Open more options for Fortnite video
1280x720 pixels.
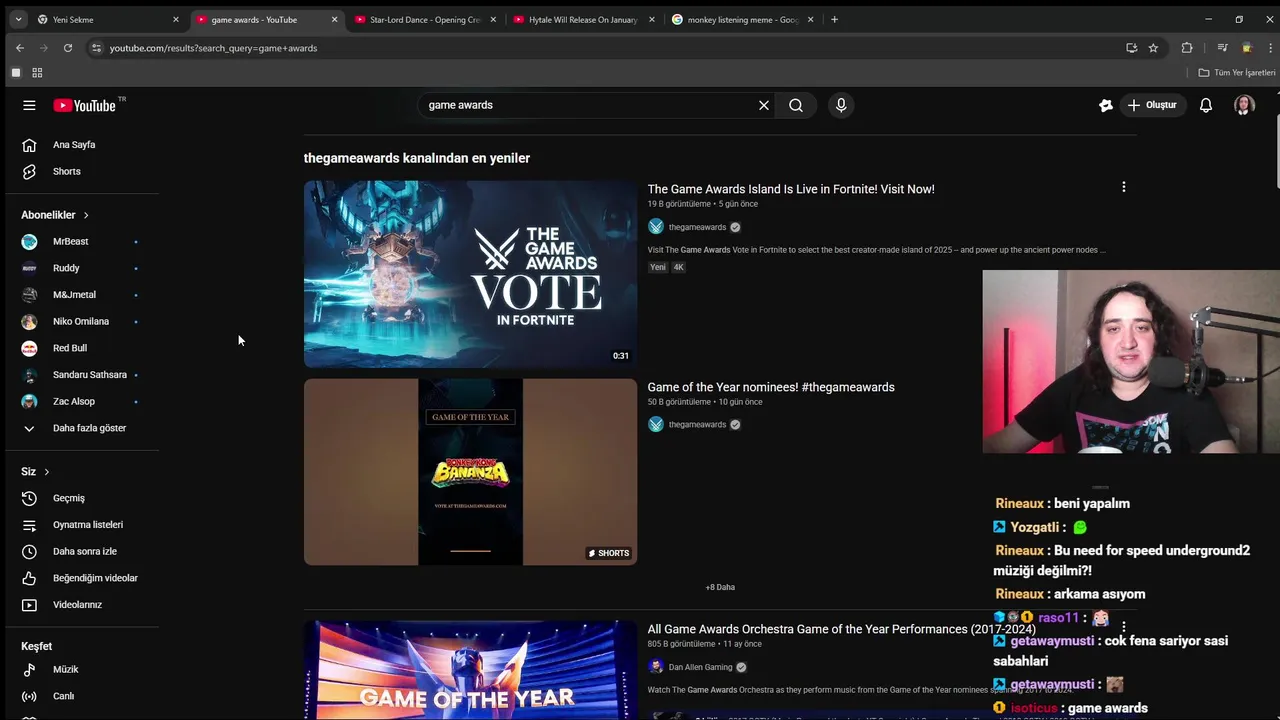tap(1124, 187)
